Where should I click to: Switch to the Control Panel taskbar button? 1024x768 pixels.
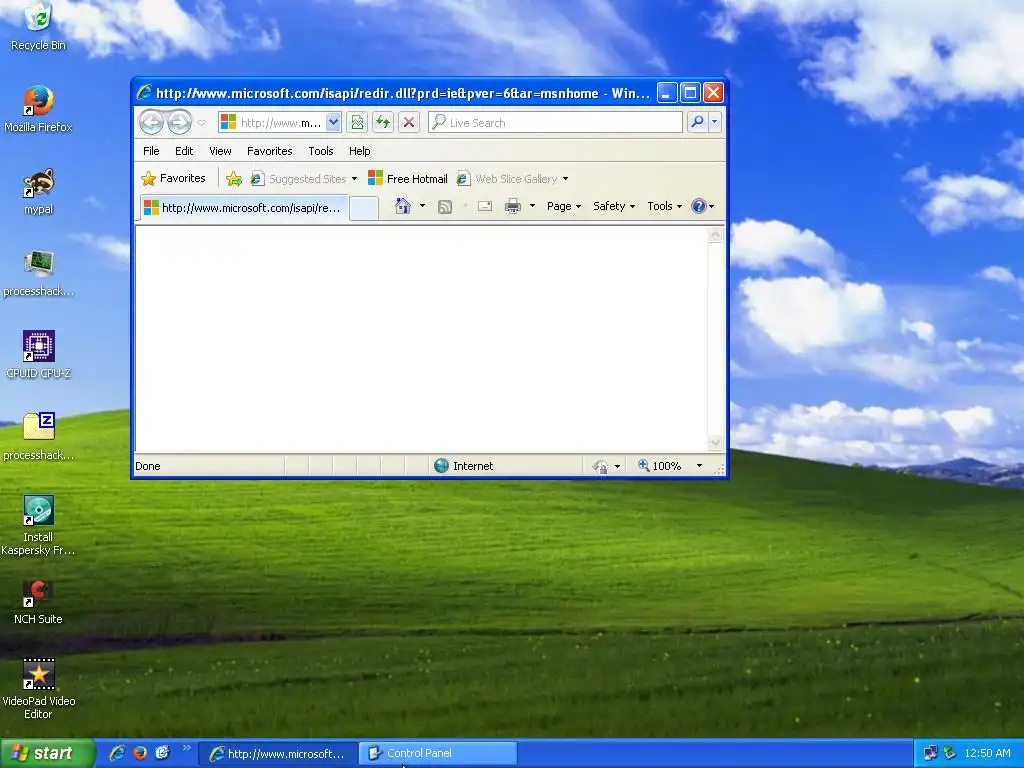pos(438,754)
